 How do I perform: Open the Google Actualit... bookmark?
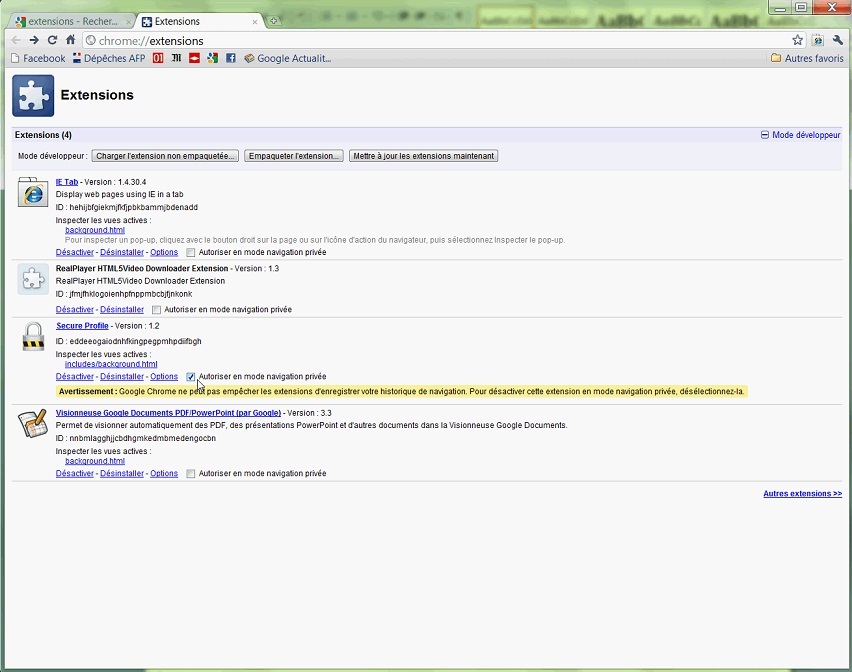288,58
